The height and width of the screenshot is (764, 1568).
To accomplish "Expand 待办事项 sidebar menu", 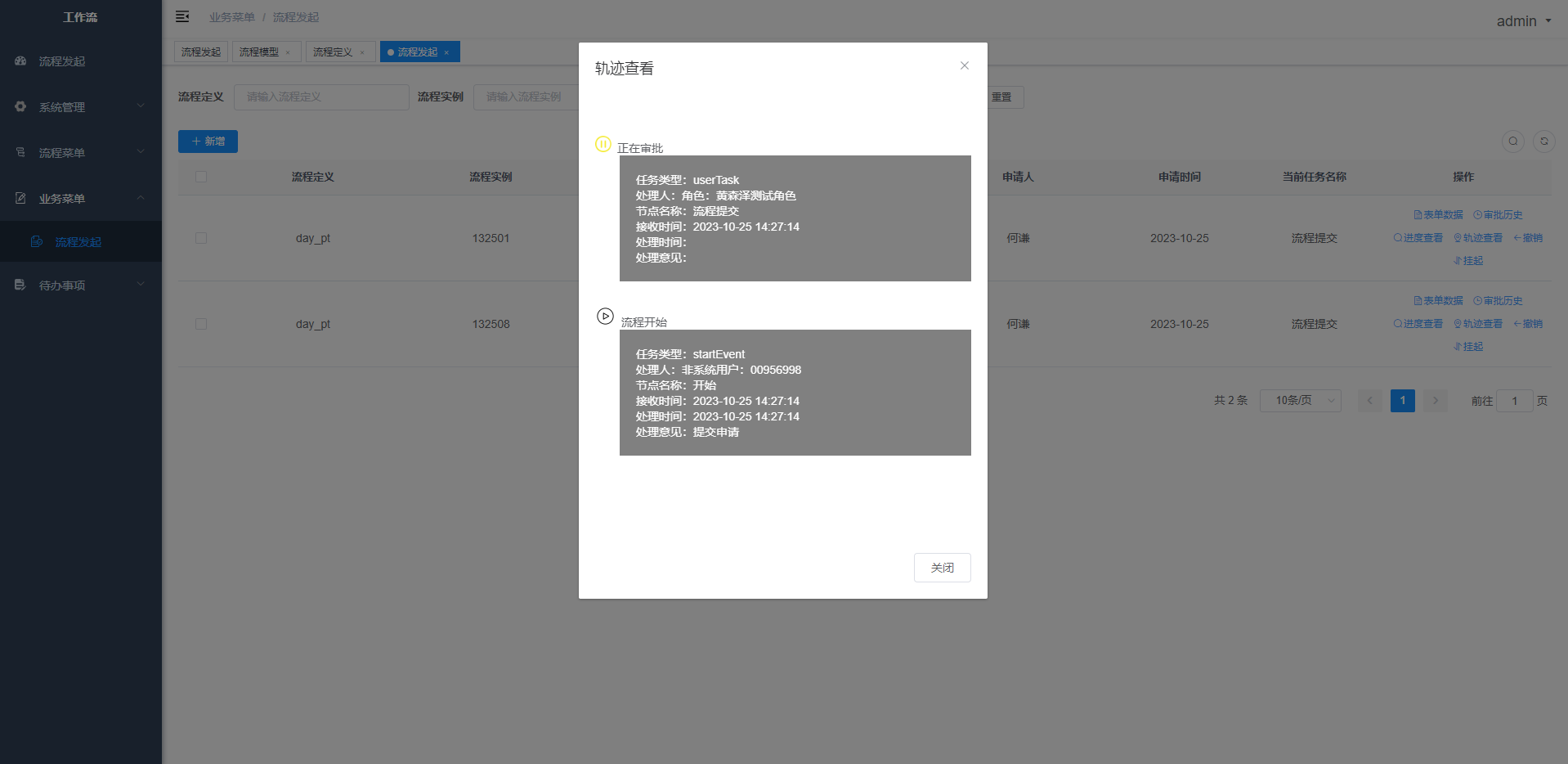I will pos(81,285).
